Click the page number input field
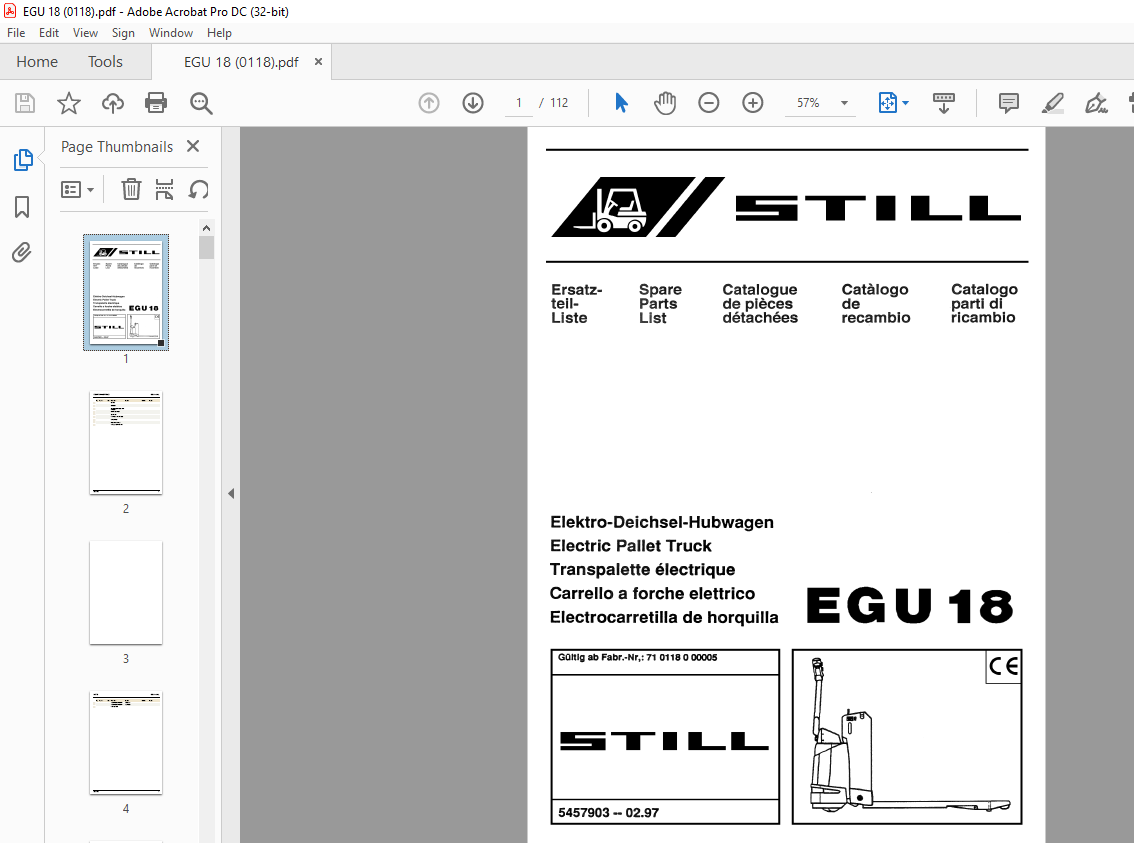 tap(519, 103)
